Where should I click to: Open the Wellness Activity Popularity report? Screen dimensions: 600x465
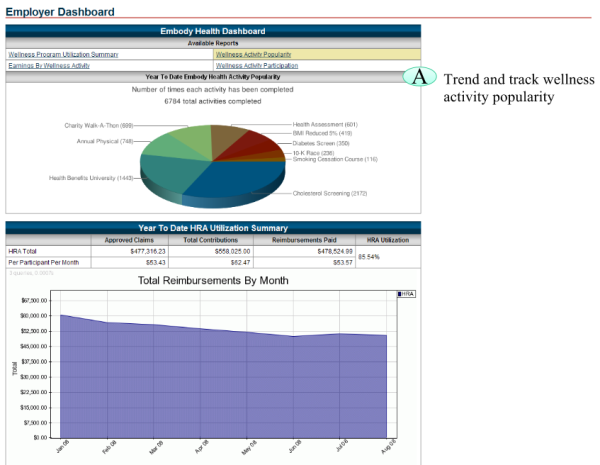coord(253,55)
